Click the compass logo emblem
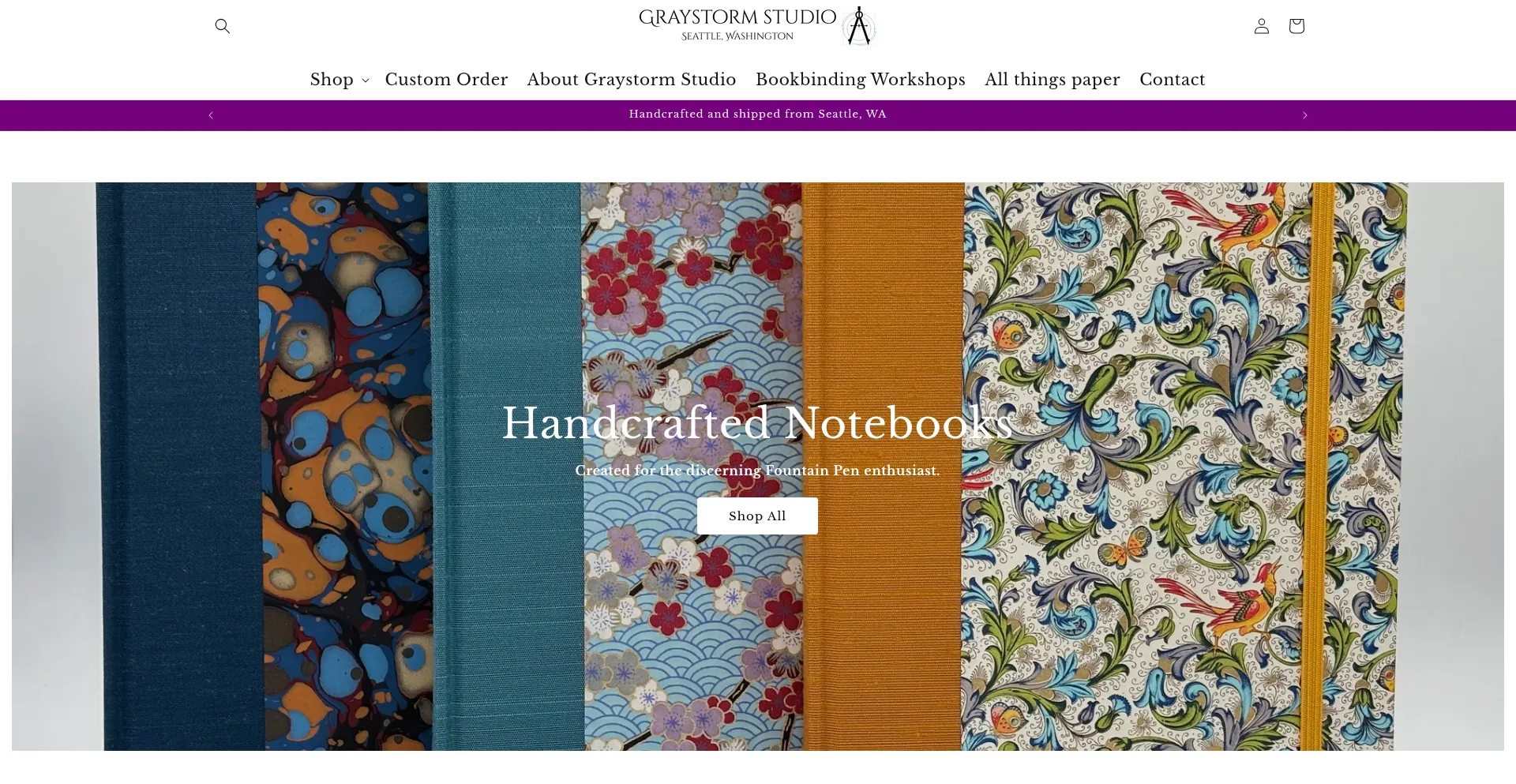 859,26
